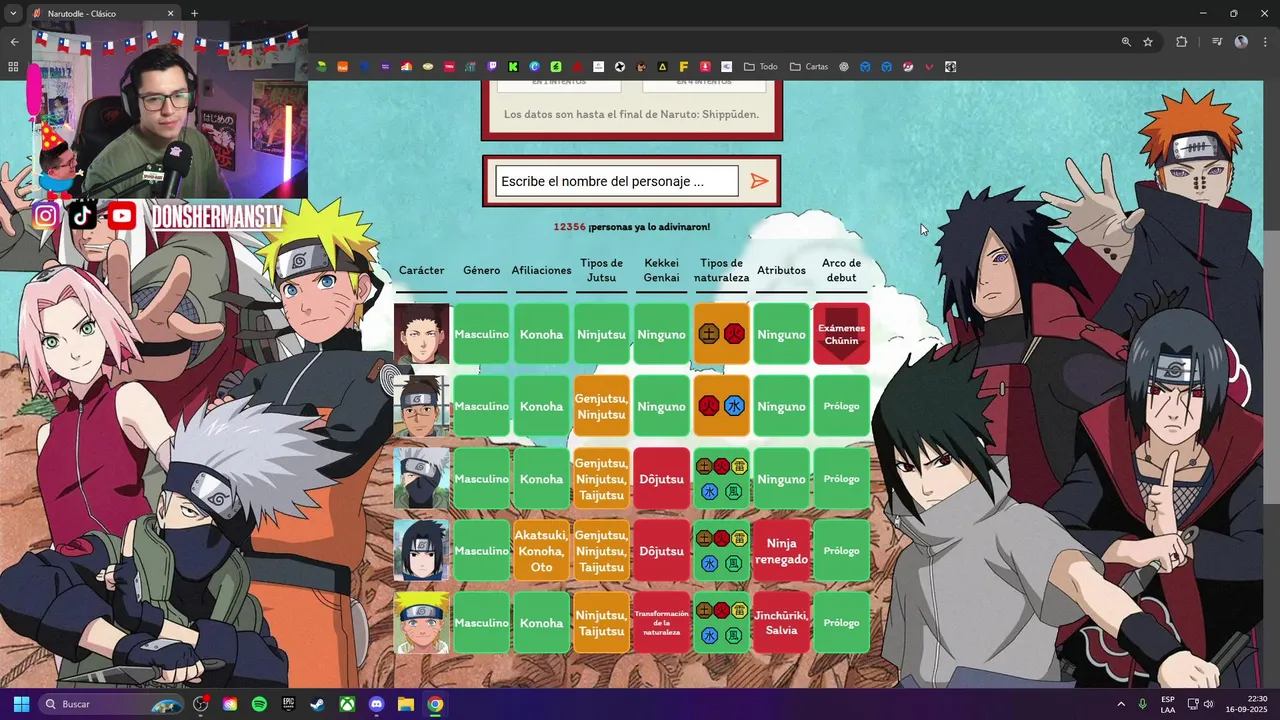Click the 12356 personas ya lo adivinaron text
This screenshot has width=1280, height=720.
[632, 227]
